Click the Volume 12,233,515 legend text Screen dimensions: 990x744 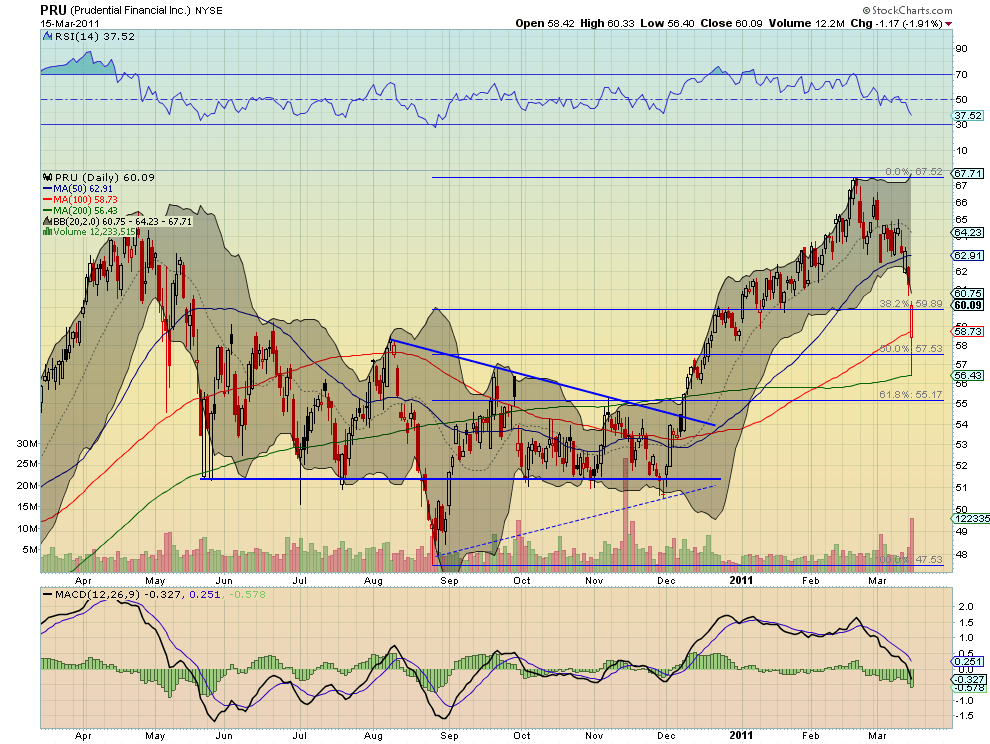click(95, 232)
